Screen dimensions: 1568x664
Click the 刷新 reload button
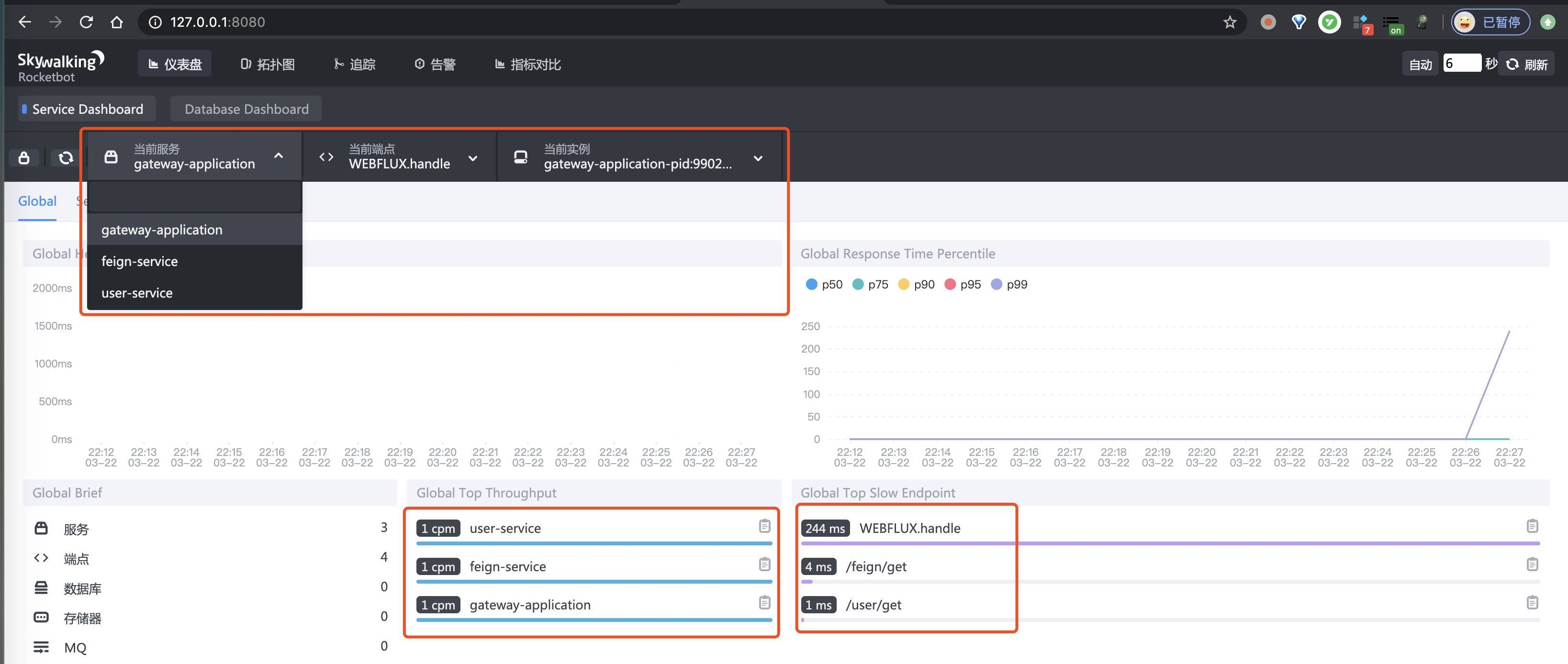(x=1527, y=64)
